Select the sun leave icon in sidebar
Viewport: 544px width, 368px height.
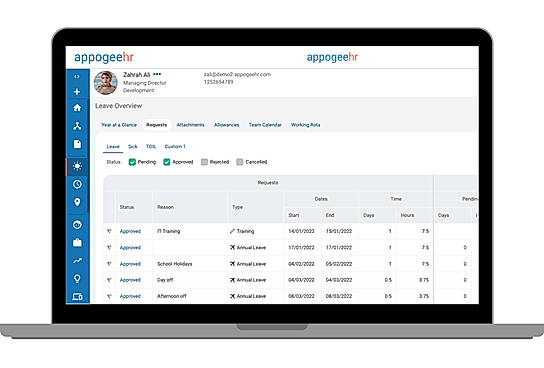(77, 166)
